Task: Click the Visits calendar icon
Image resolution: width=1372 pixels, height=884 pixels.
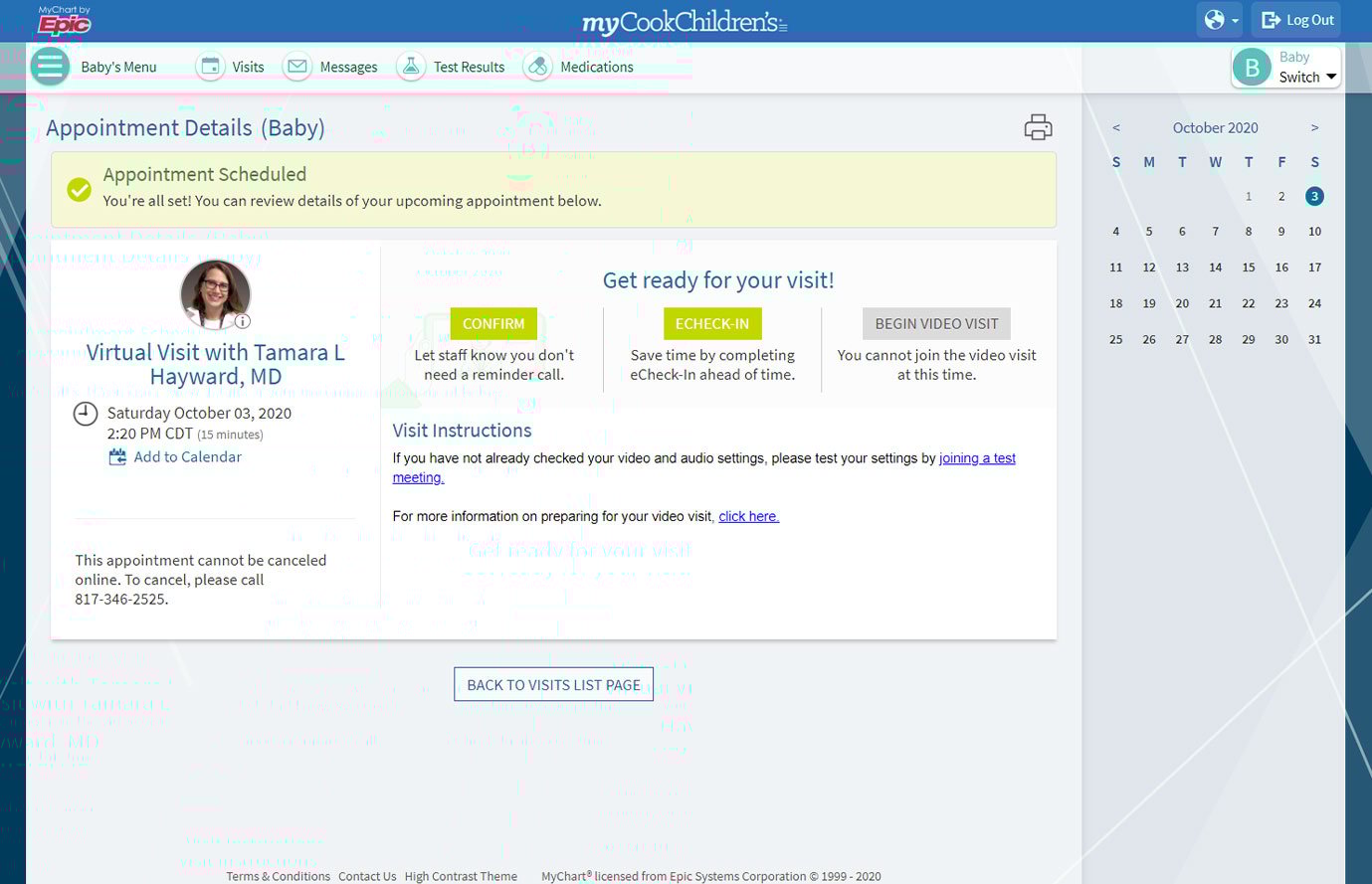Action: pyautogui.click(x=210, y=67)
